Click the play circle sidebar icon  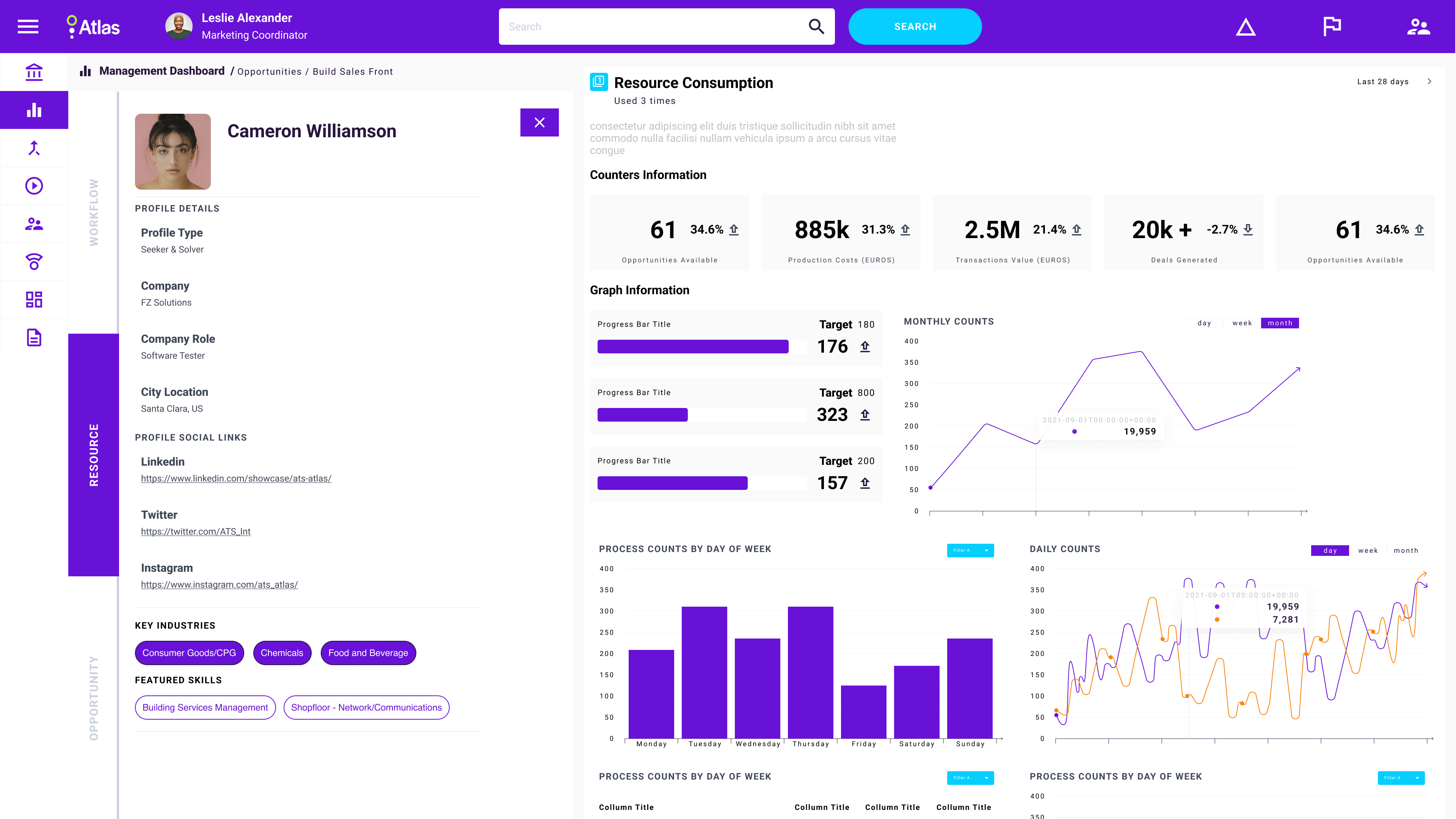[34, 186]
